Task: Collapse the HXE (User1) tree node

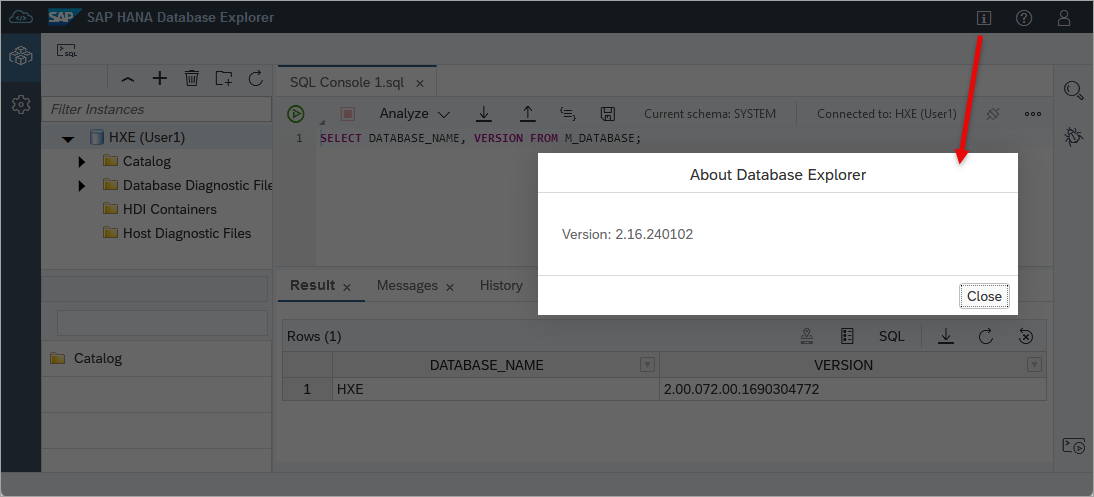Action: coord(68,139)
